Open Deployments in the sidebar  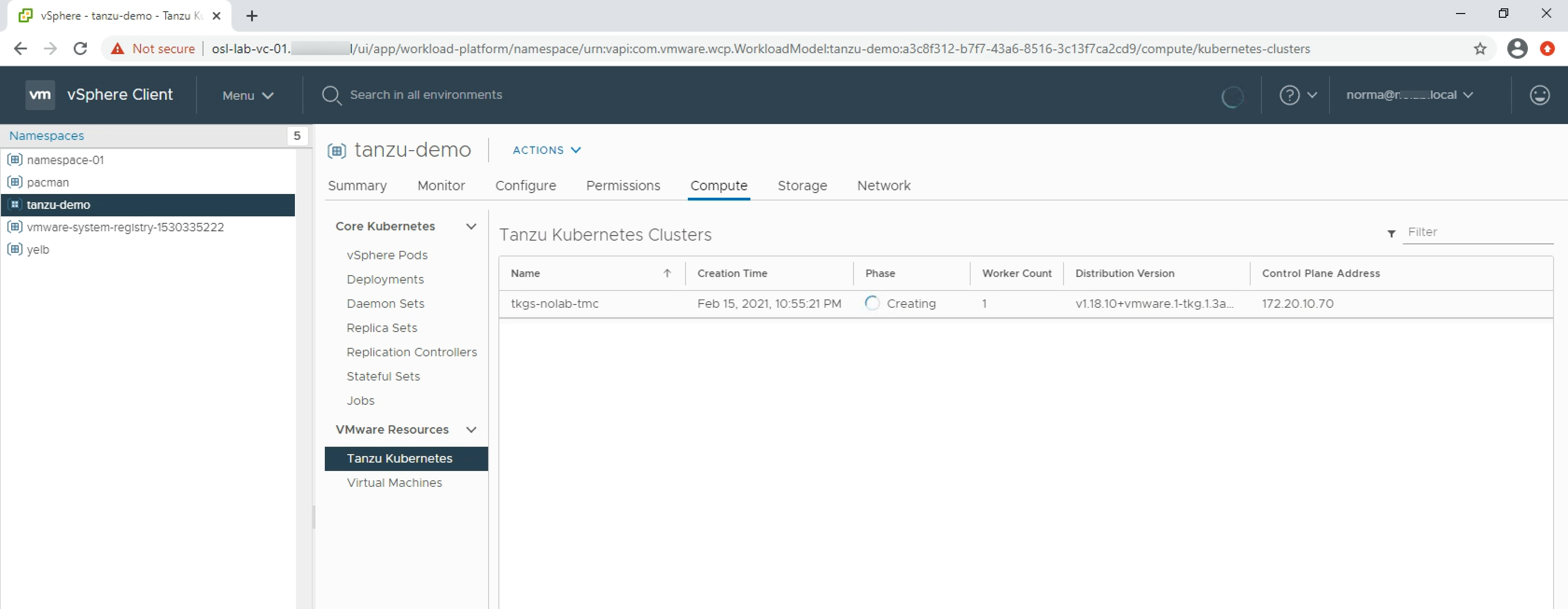[x=385, y=279]
